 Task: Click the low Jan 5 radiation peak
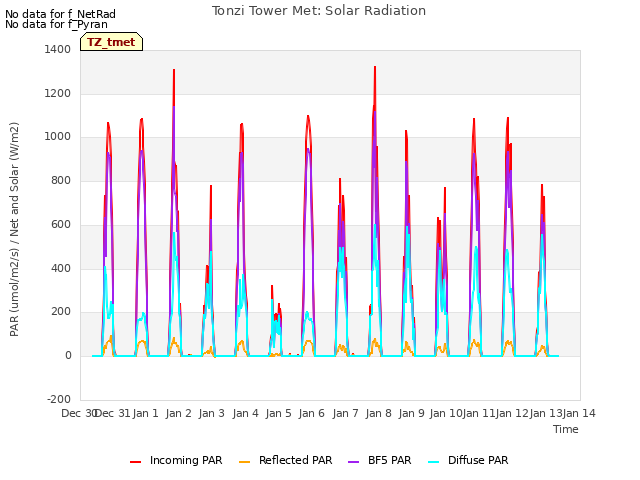click(x=272, y=287)
